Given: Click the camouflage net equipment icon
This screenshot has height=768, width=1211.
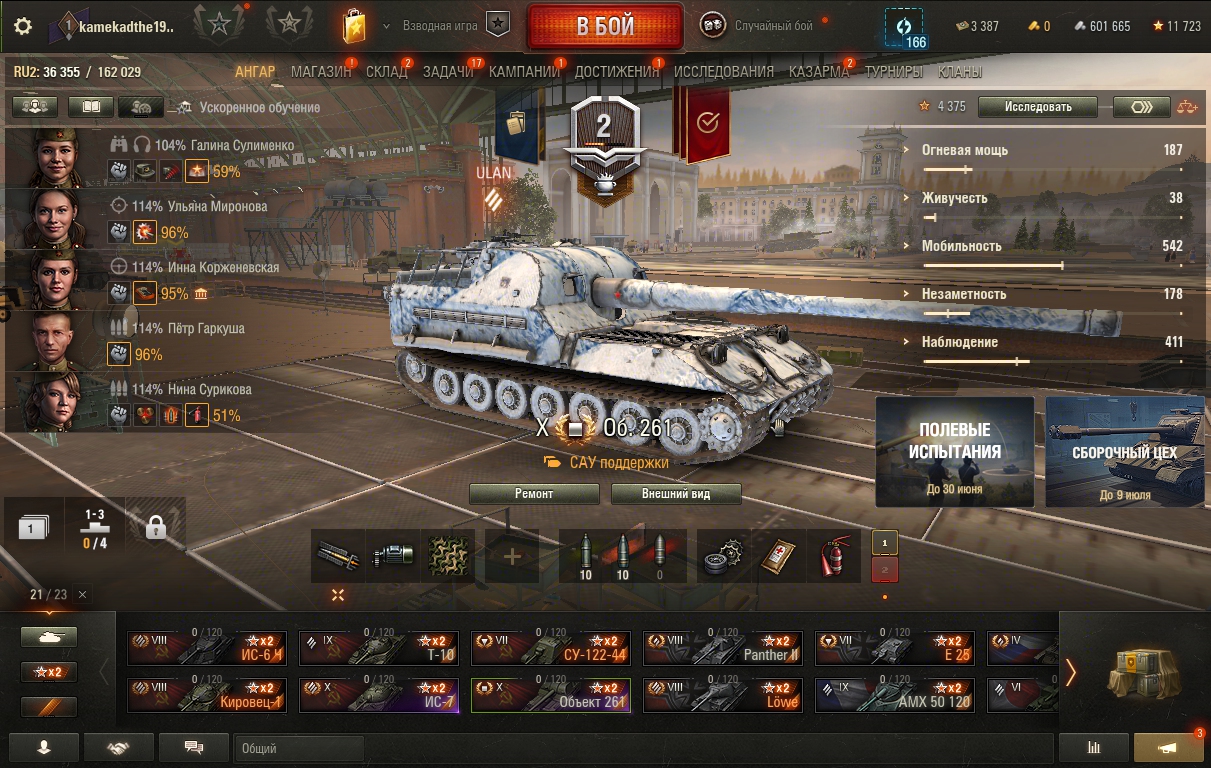Looking at the screenshot, I should (450, 557).
